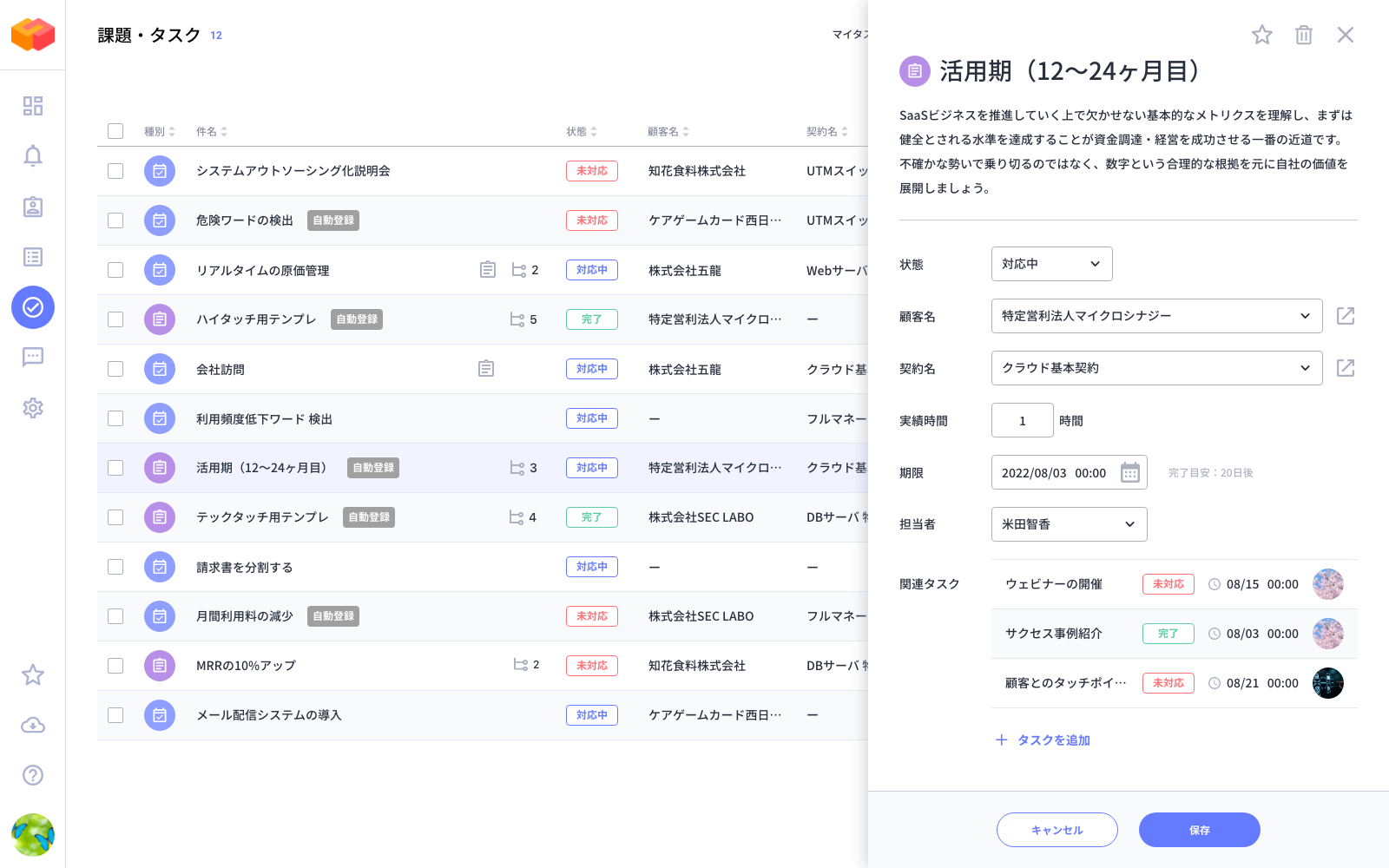The image size is (1389, 868).
Task: Open the 契約名 dropdown showing クラウド基本契約
Action: 1155,368
